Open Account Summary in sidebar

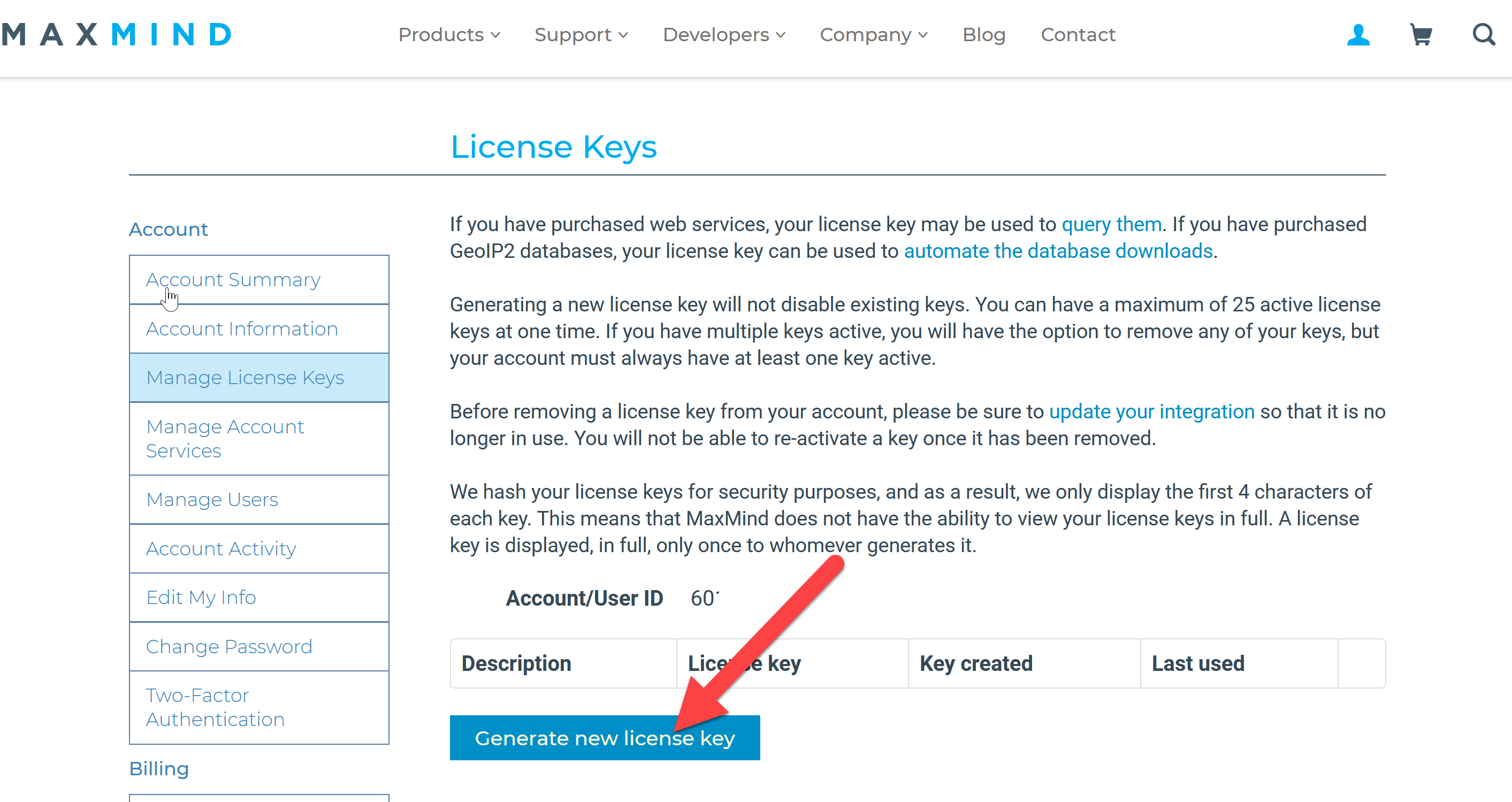pos(233,279)
